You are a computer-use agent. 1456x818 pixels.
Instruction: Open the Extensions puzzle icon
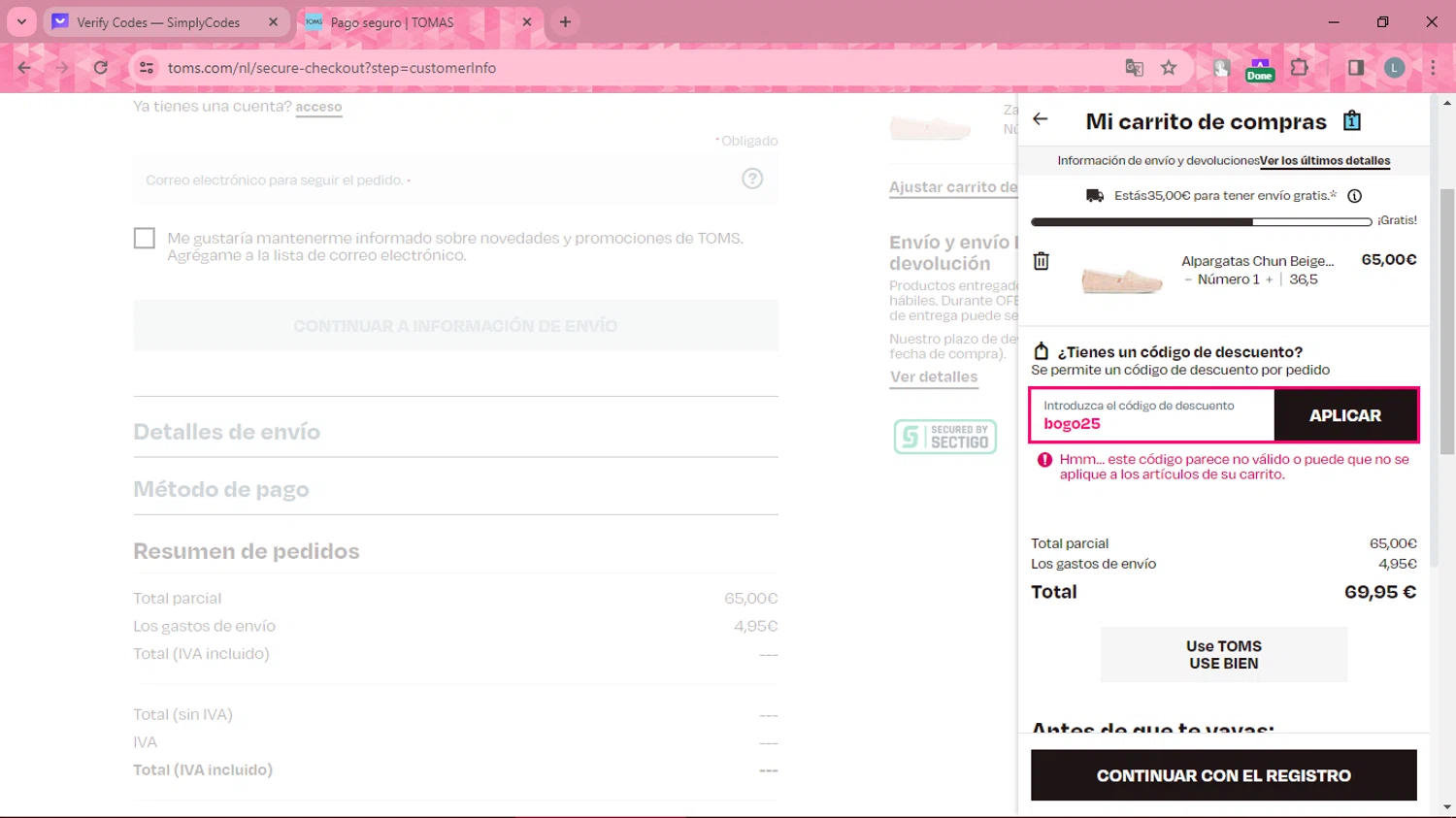click(1300, 68)
